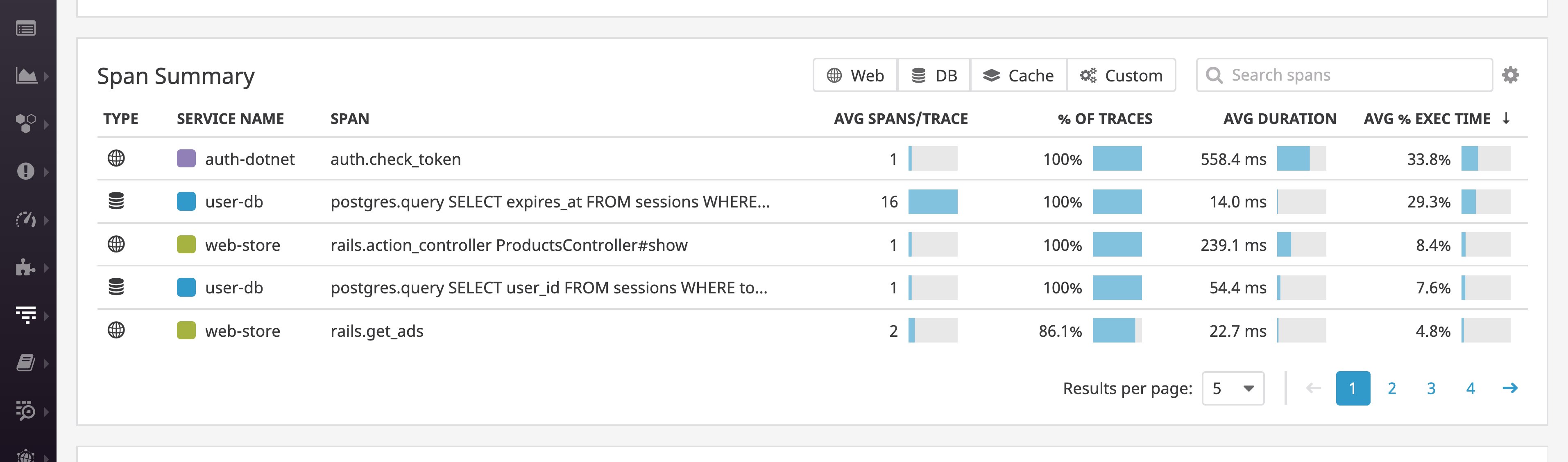The image size is (1568, 462).
Task: Open the dashboards list sidebar icon
Action: tap(25, 29)
